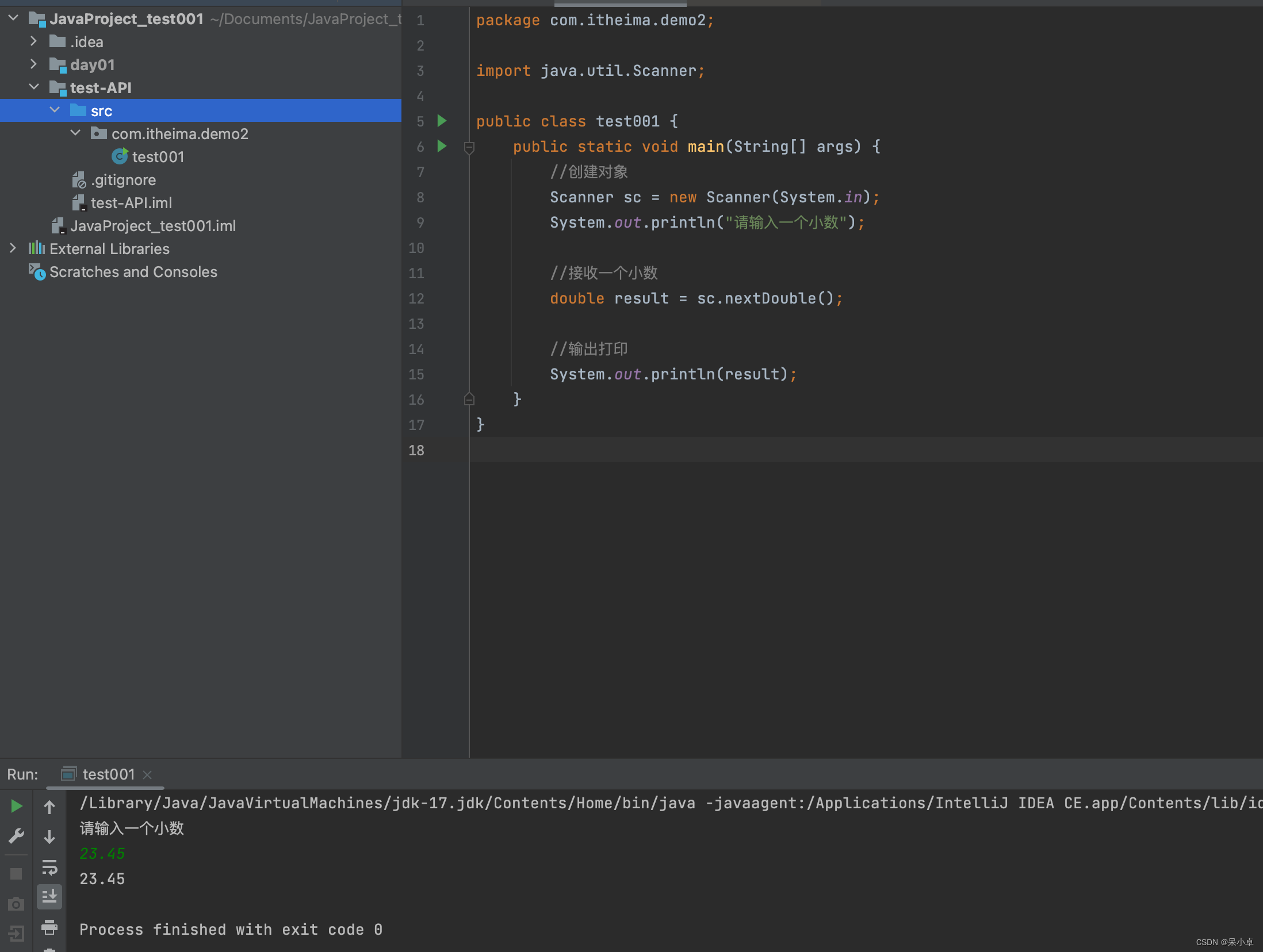Image resolution: width=1263 pixels, height=952 pixels.
Task: Open test001 class in project tree
Action: click(158, 157)
